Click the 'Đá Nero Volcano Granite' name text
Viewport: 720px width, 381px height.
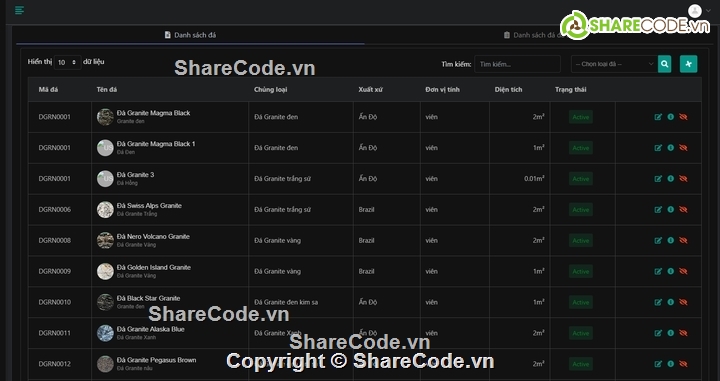tap(153, 236)
